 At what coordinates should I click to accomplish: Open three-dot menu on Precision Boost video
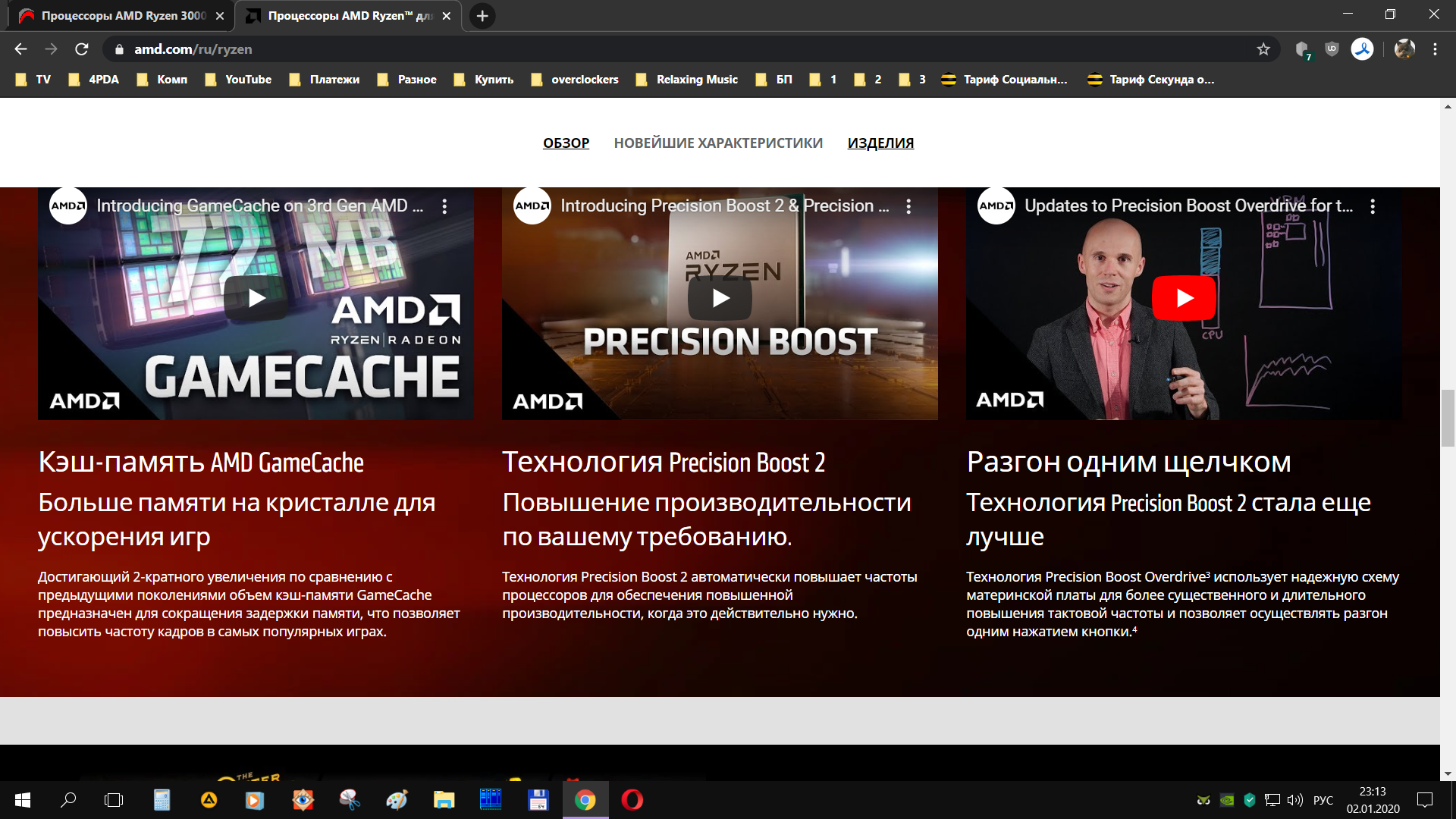[908, 206]
